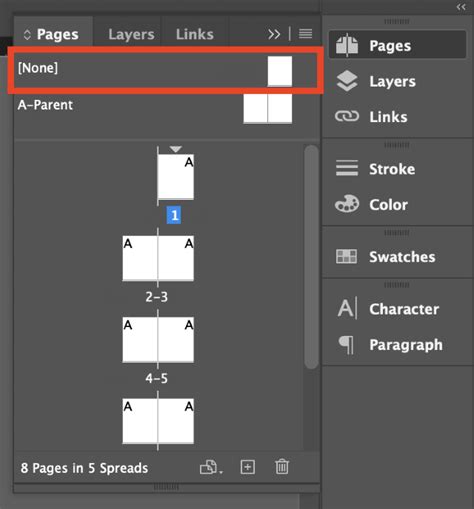Delete selected pages with trash icon
The width and height of the screenshot is (474, 509).
pyautogui.click(x=282, y=467)
